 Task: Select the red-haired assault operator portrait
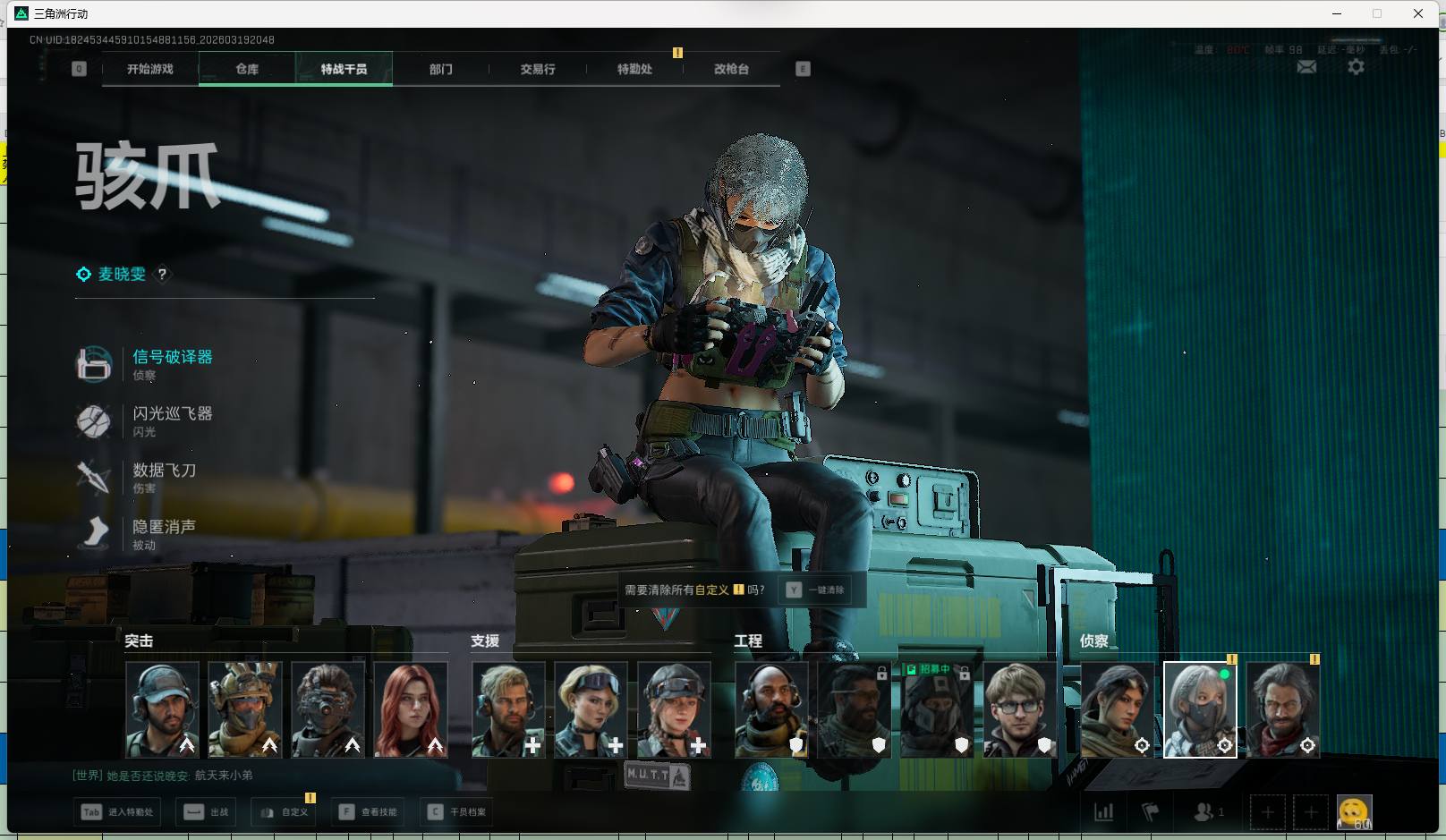411,709
